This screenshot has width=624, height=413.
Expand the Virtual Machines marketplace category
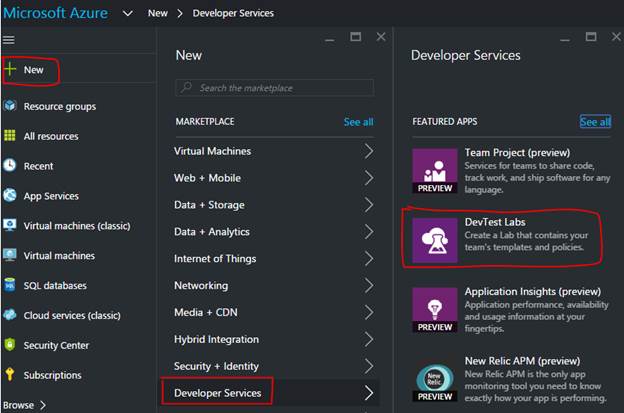pos(369,152)
